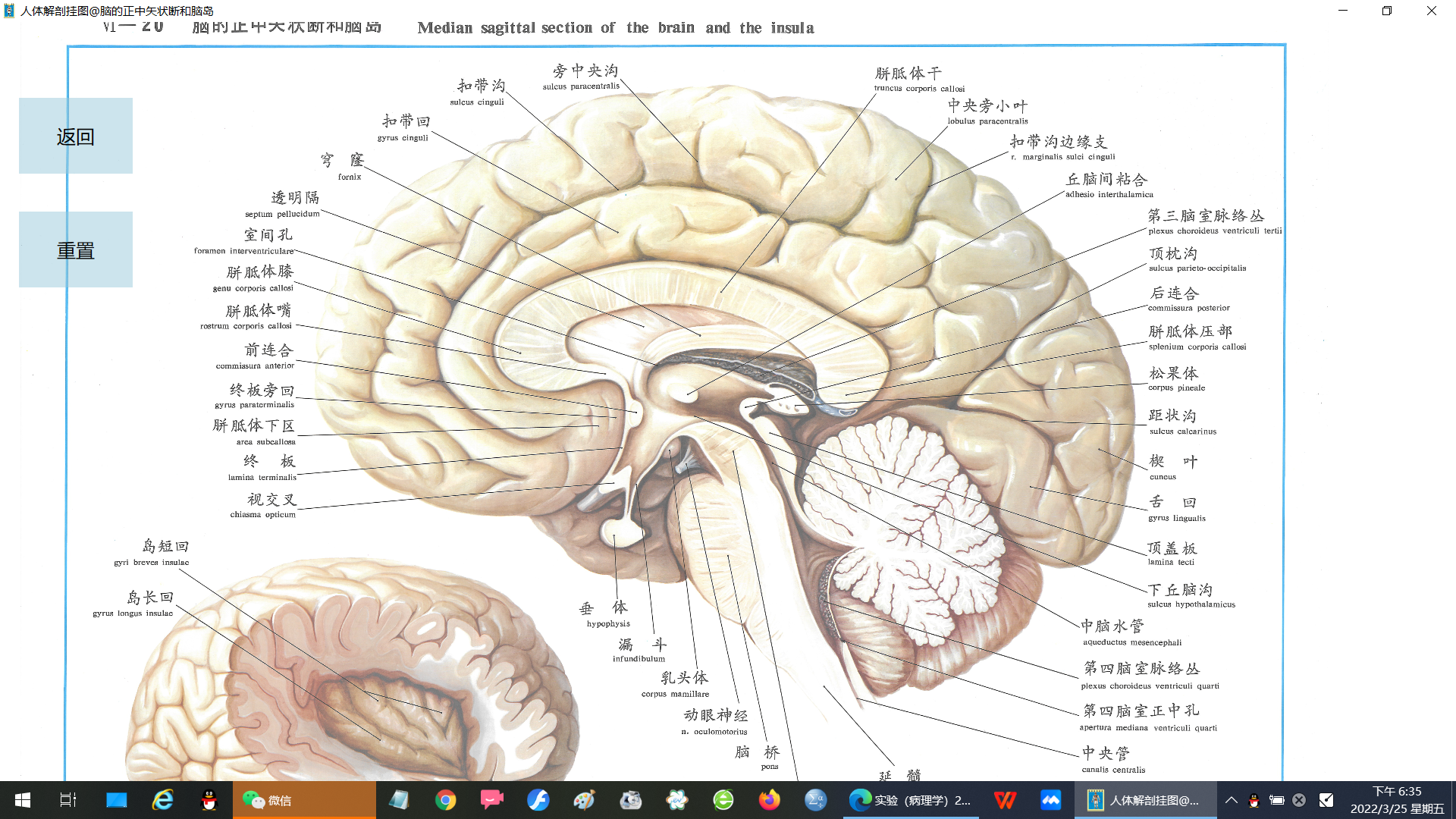Click the 岛长回 gyrus longus insulae label

tap(150, 598)
